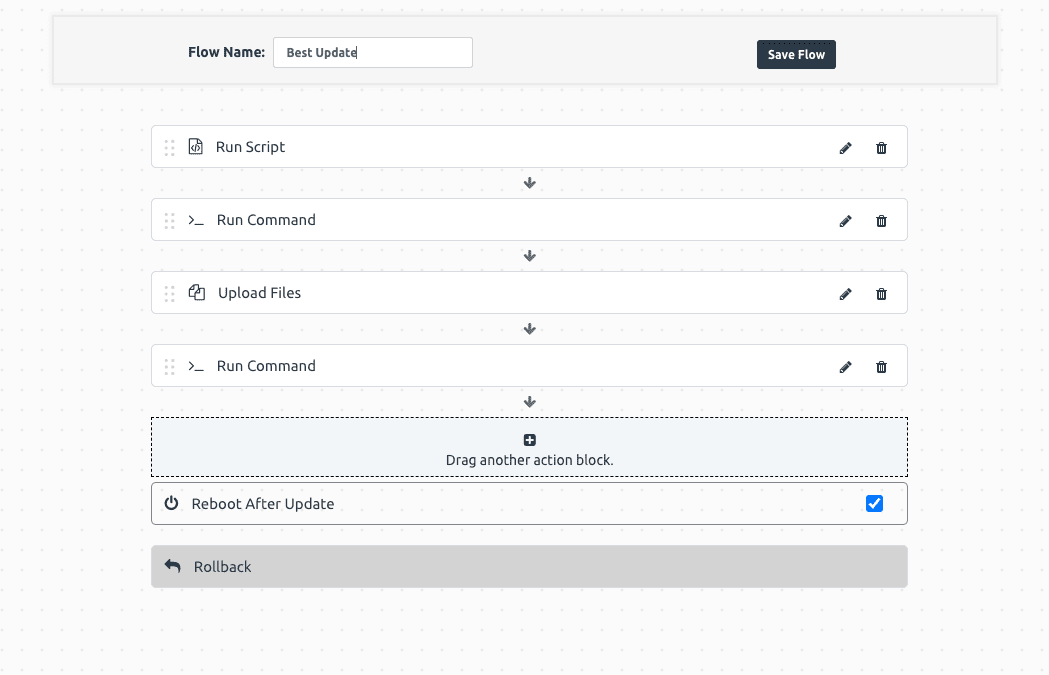Click the "Flow Name:" label
Screen dimensions: 1049x675
(x=226, y=52)
